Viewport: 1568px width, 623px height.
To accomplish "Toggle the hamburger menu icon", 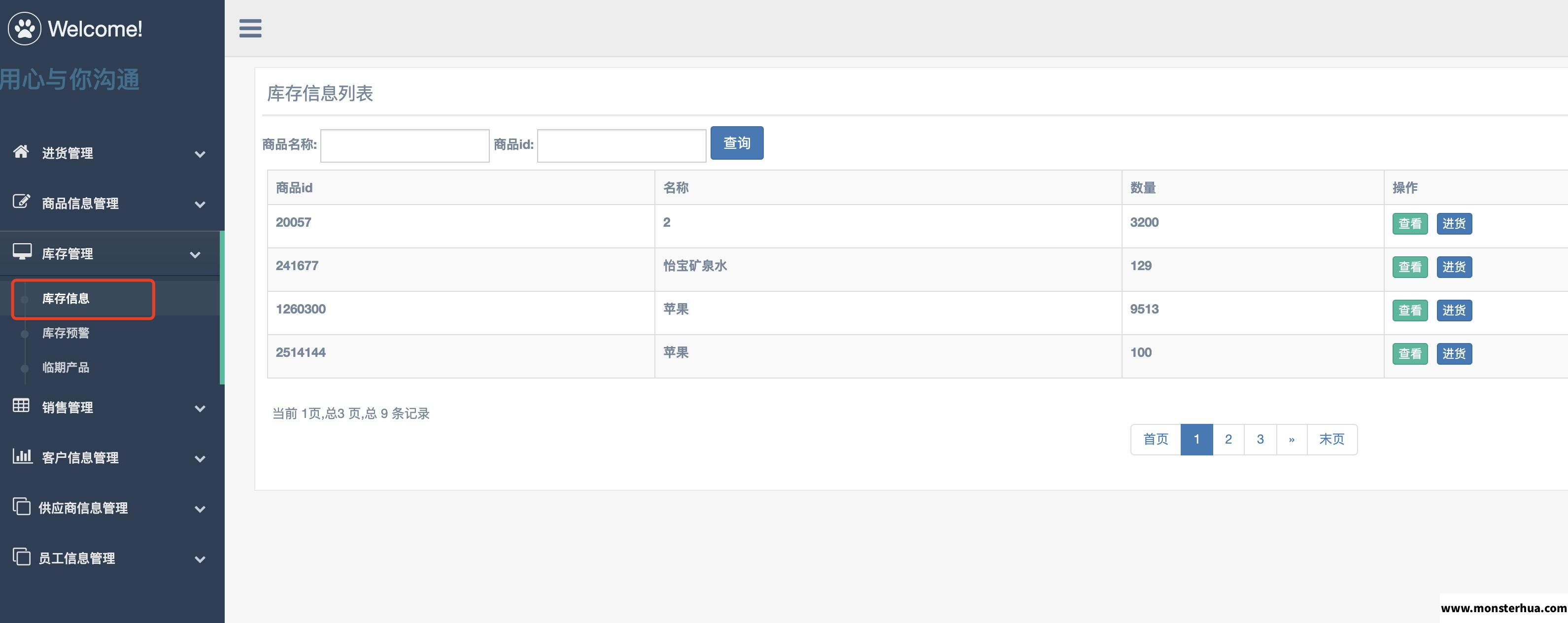I will click(x=250, y=28).
